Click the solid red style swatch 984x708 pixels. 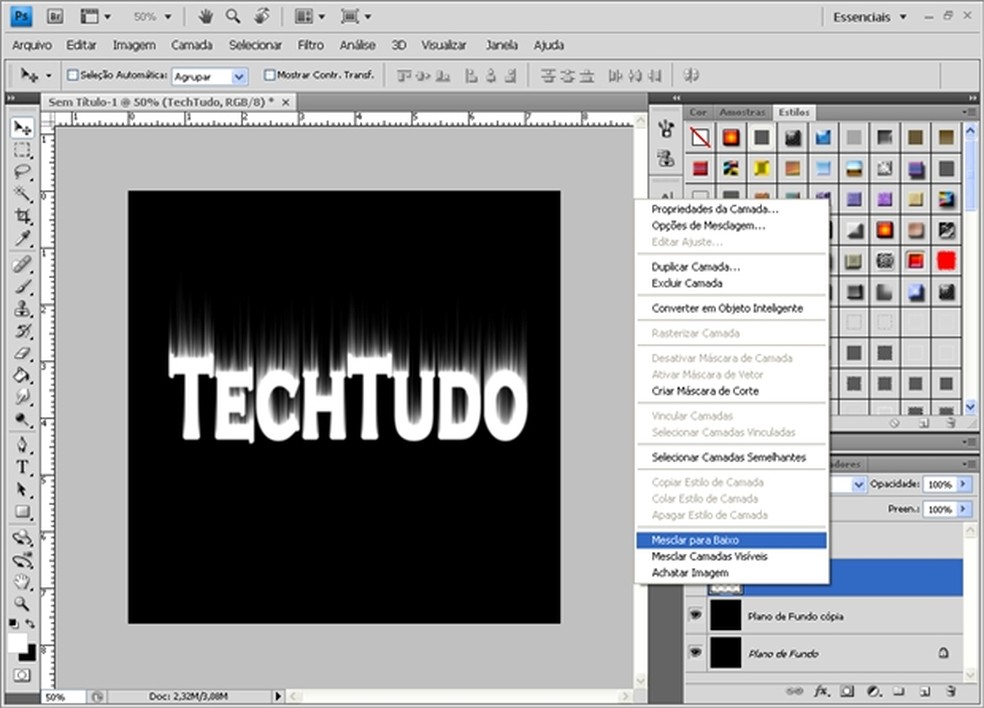tap(945, 261)
